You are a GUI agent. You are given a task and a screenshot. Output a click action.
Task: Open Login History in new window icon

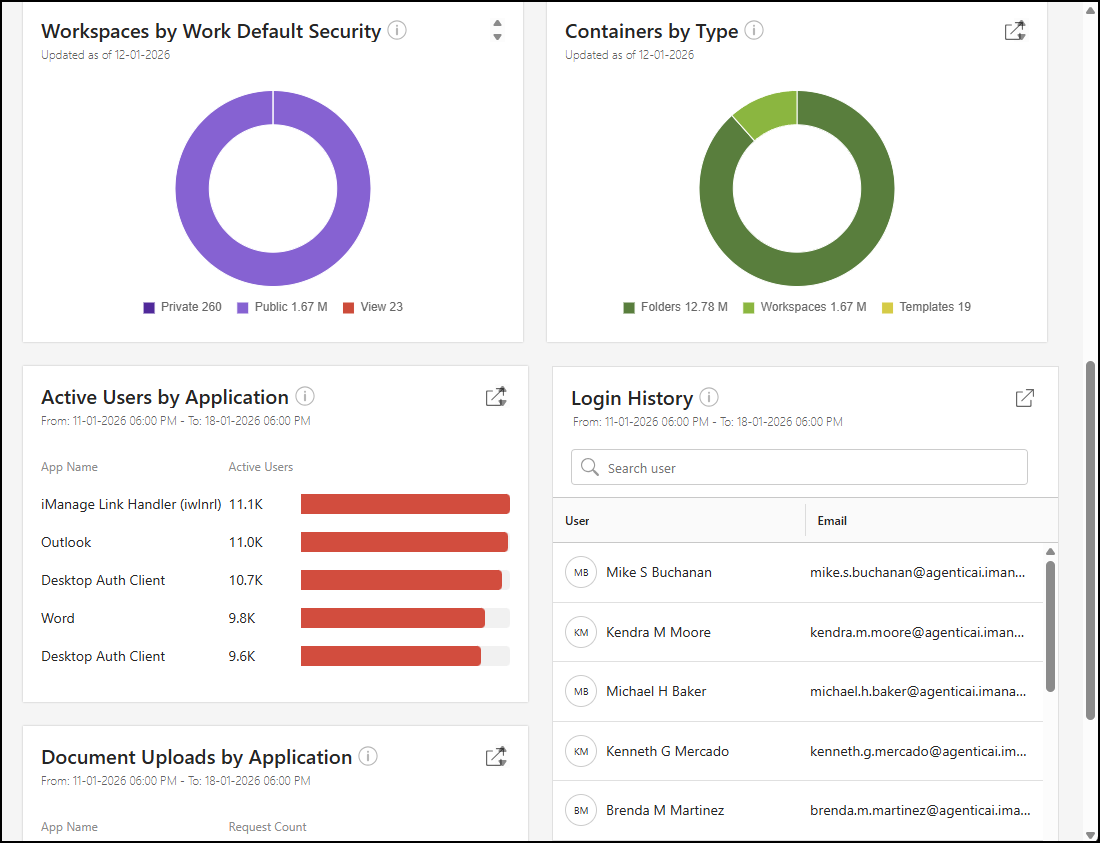(1025, 398)
